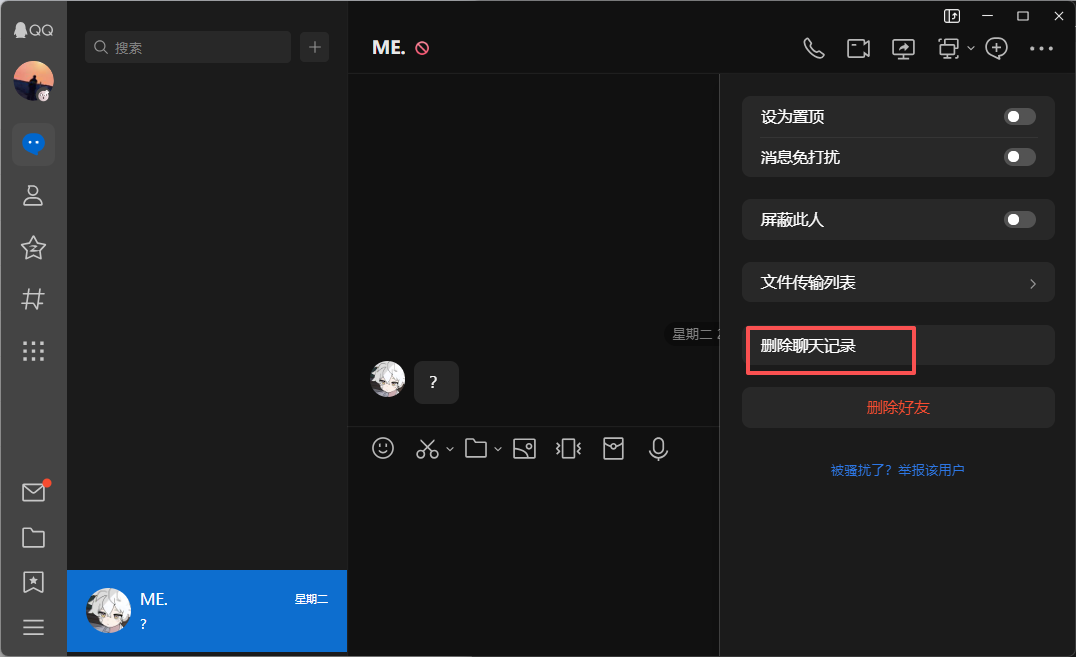1076x657 pixels.
Task: Select the ME. conversation in chat list
Action: tap(206, 611)
